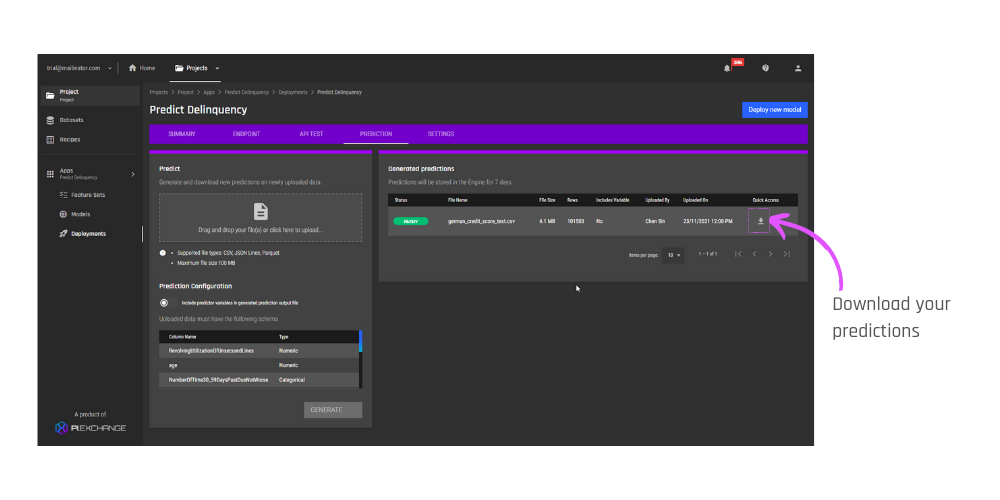Click file name german_credit_score_test.csv
The height and width of the screenshot is (500, 1000).
point(481,221)
